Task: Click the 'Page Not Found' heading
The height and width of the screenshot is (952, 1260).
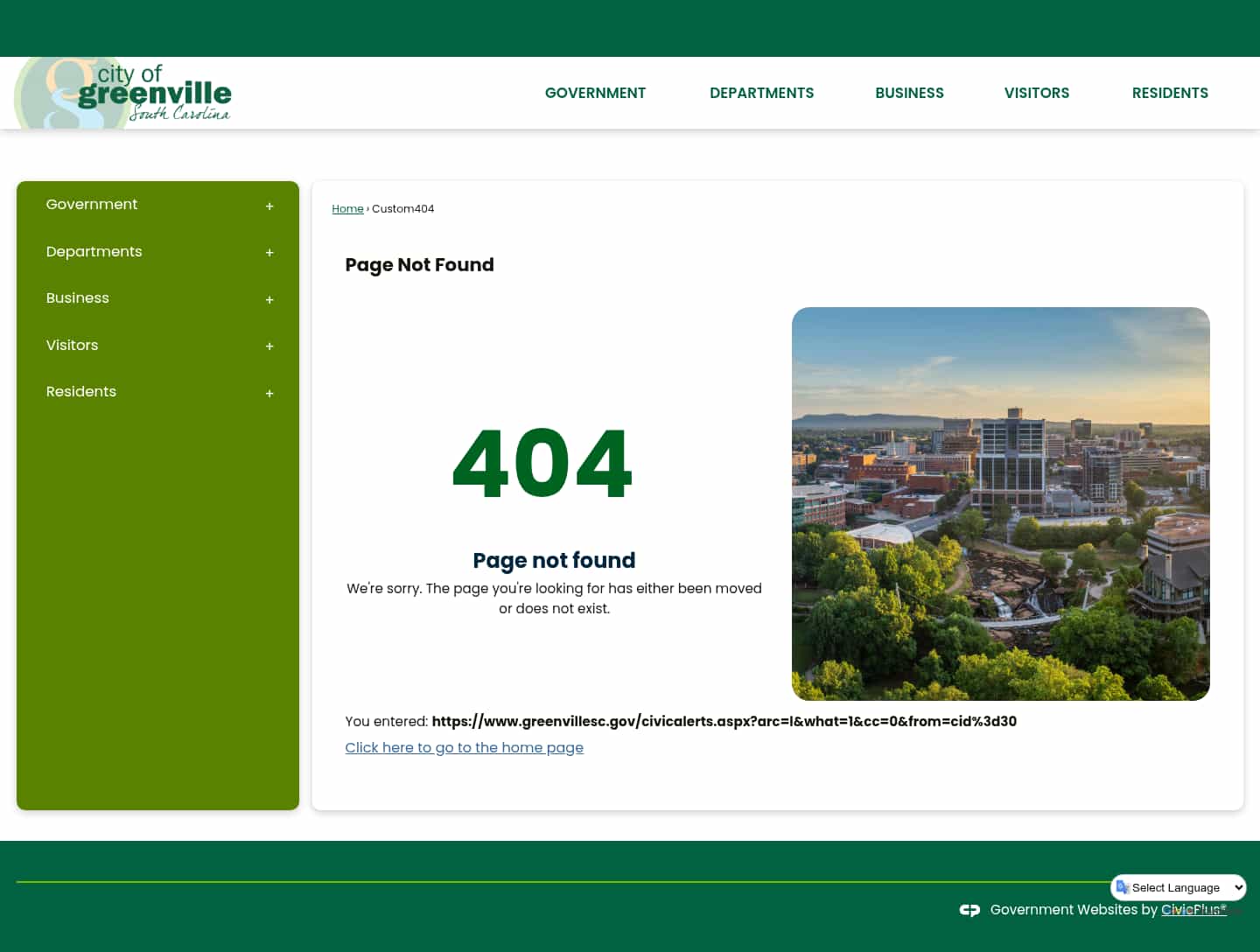Action: [x=419, y=264]
